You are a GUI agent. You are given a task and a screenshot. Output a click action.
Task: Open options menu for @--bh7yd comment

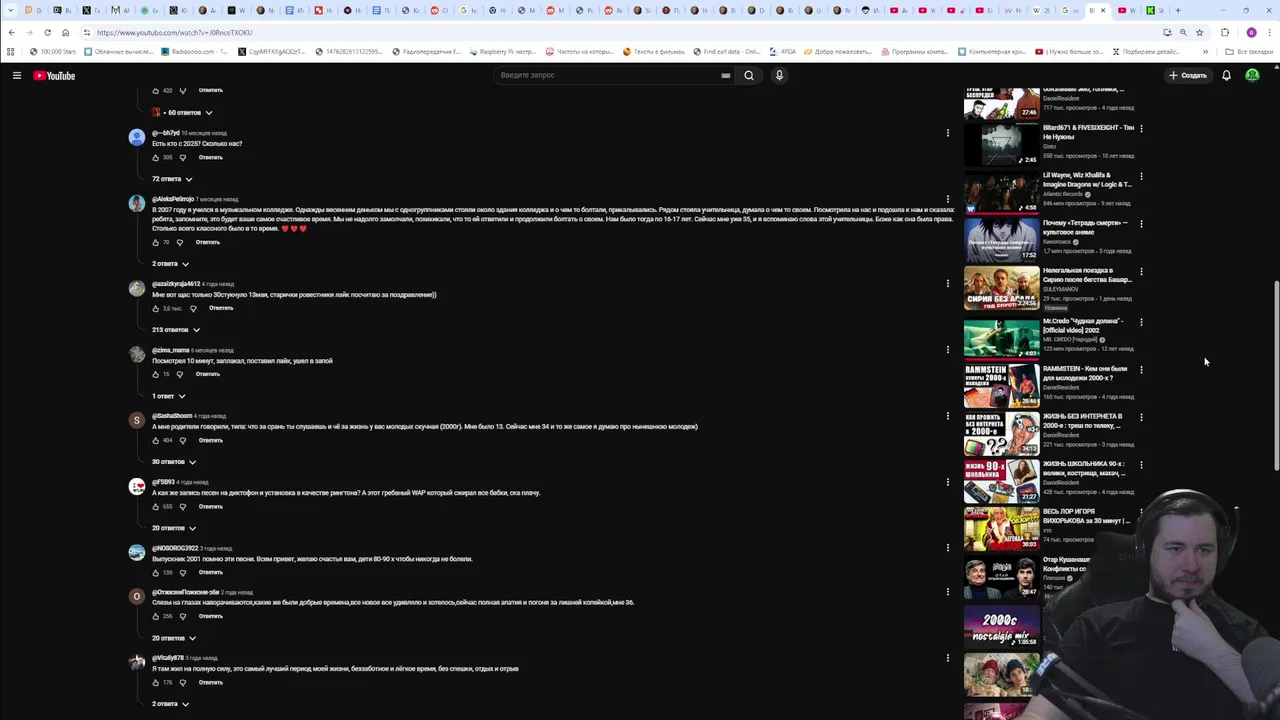pyautogui.click(x=947, y=133)
